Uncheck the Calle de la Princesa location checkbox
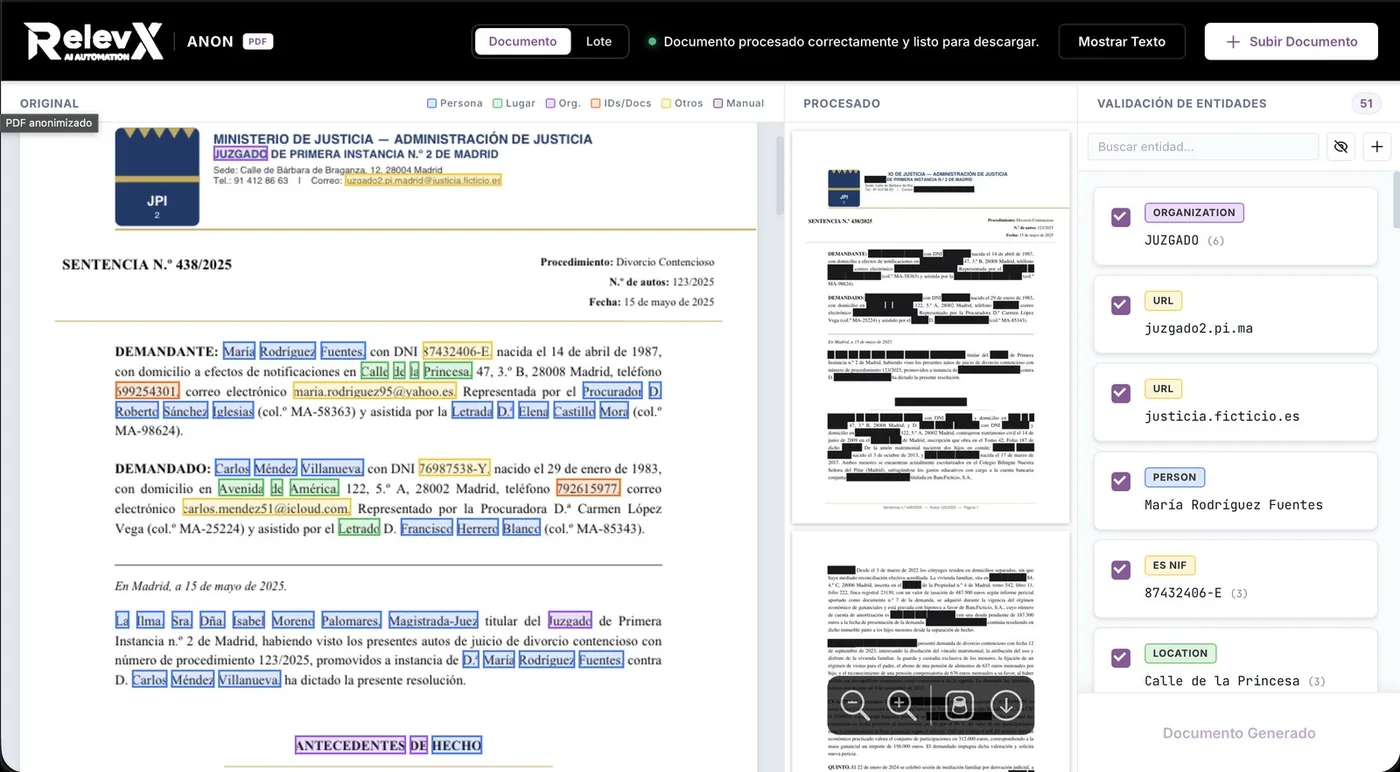Viewport: 1400px width, 772px height. click(x=1121, y=657)
